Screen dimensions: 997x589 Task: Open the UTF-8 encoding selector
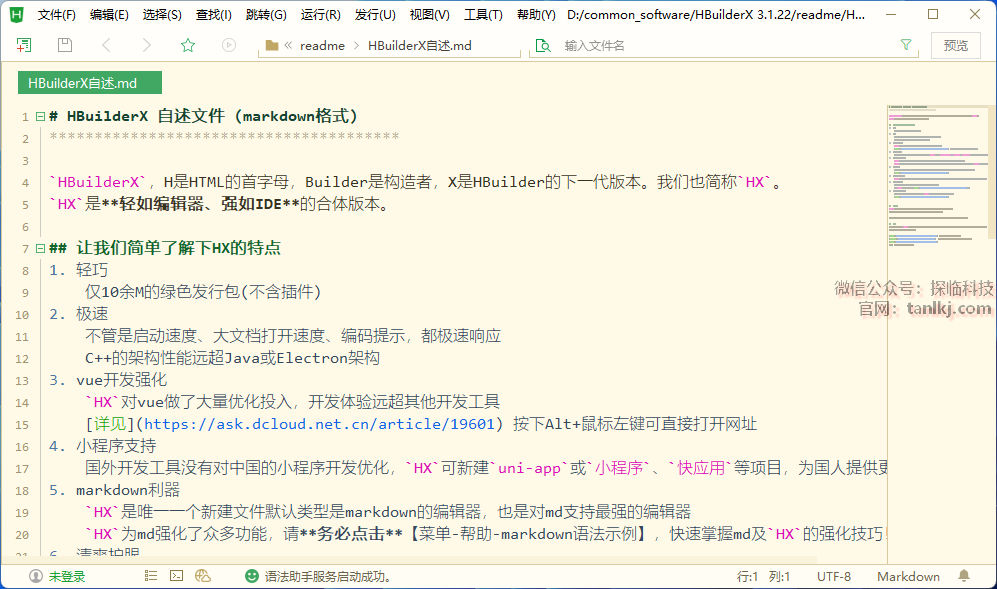(x=833, y=576)
